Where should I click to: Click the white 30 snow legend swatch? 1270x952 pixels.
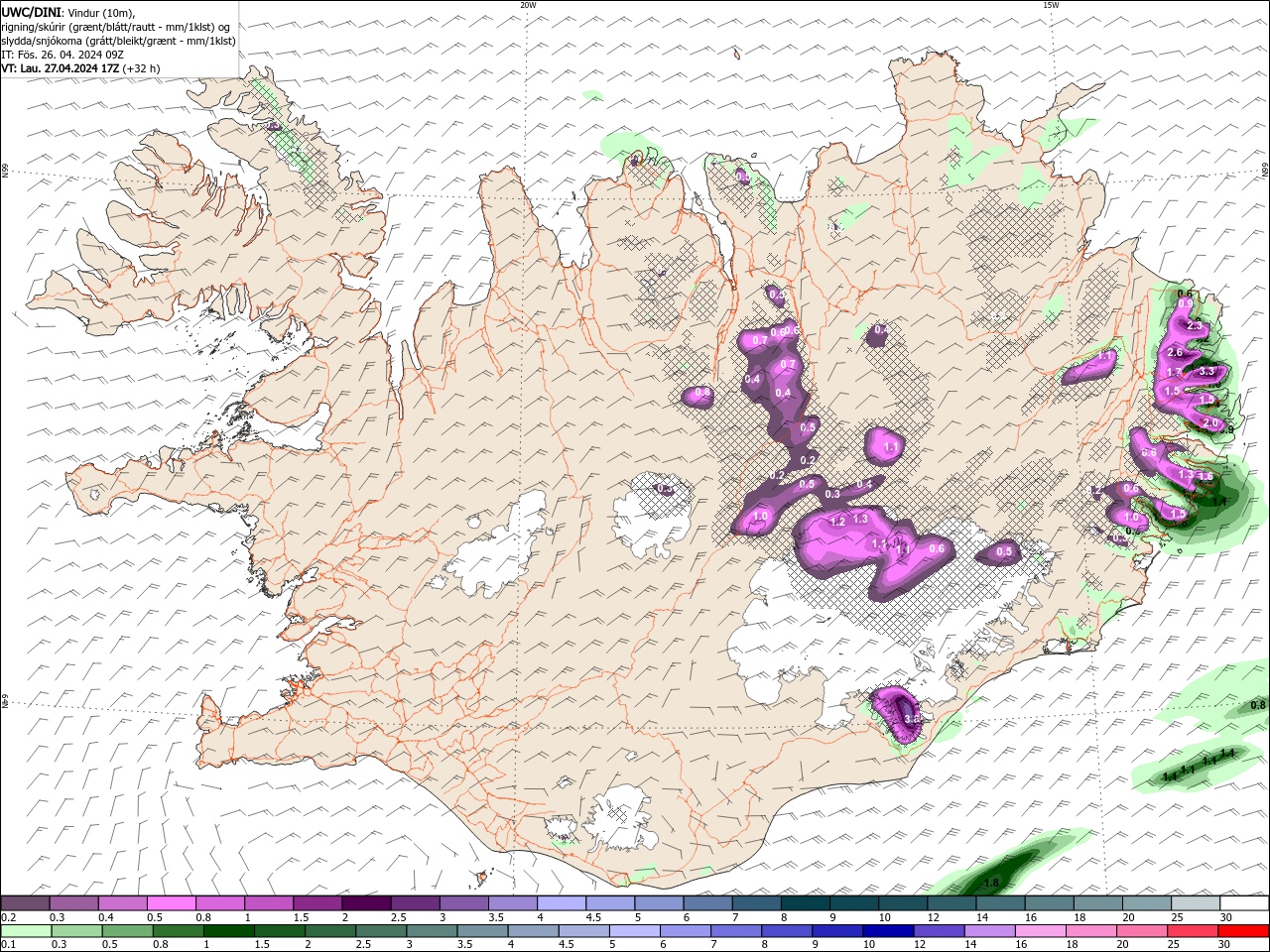[x=1242, y=903]
